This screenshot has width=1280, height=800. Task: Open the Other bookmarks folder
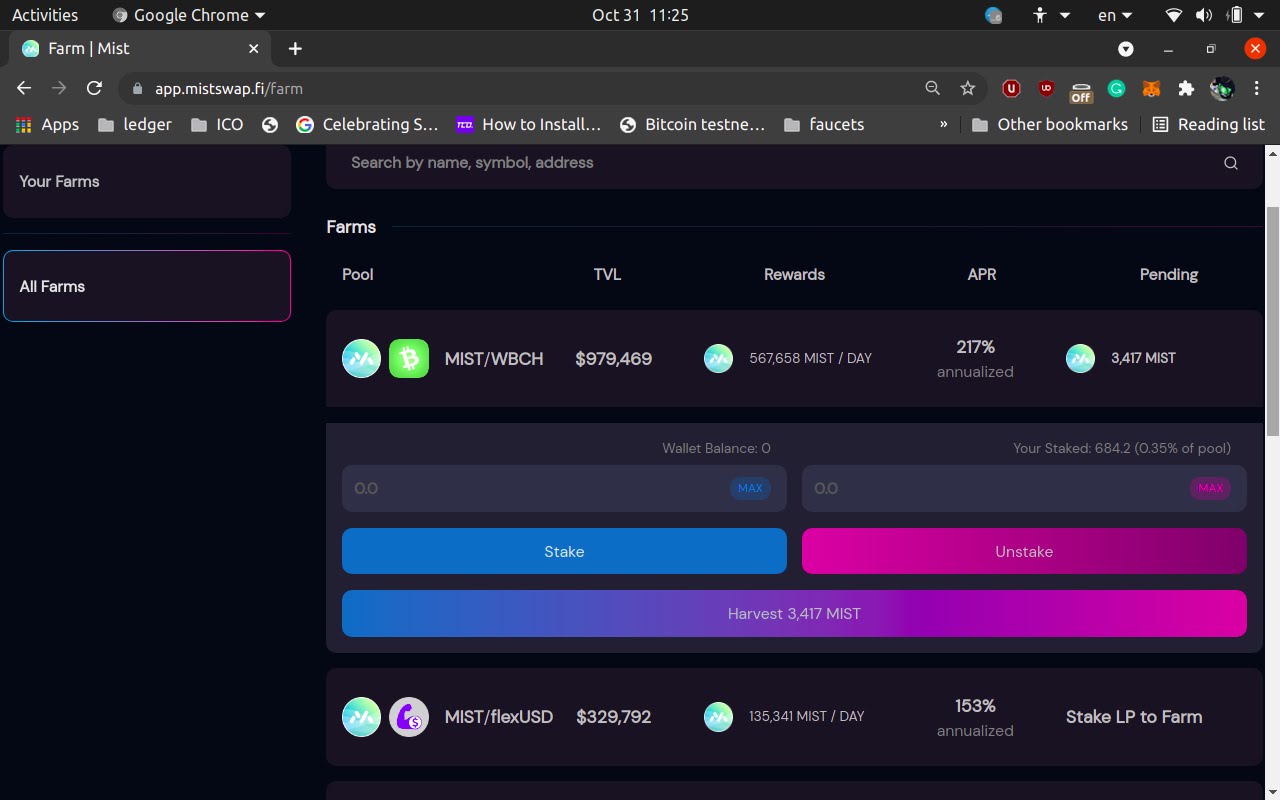tap(1050, 124)
